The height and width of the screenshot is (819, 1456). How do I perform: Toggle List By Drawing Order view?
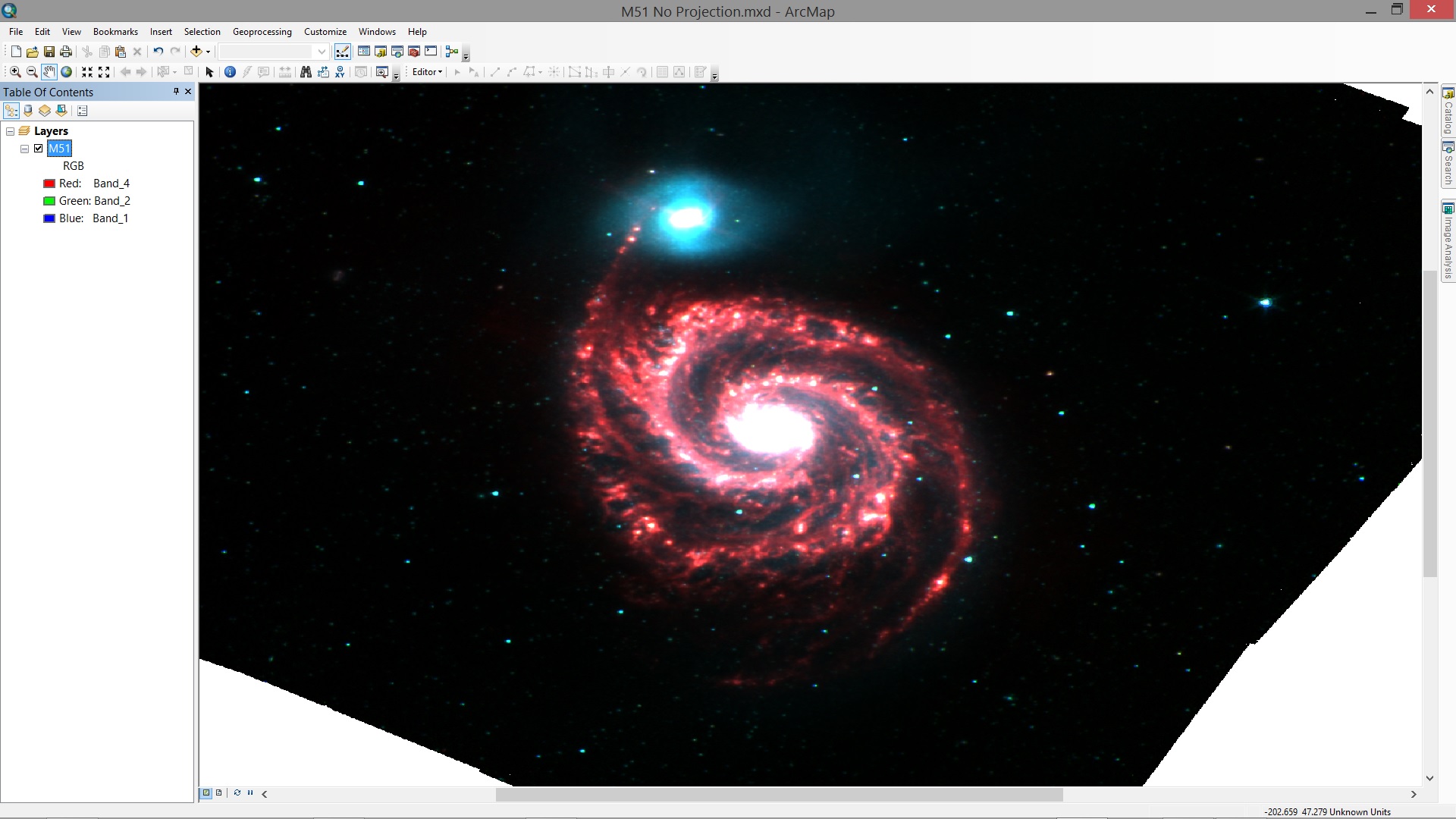[x=11, y=111]
